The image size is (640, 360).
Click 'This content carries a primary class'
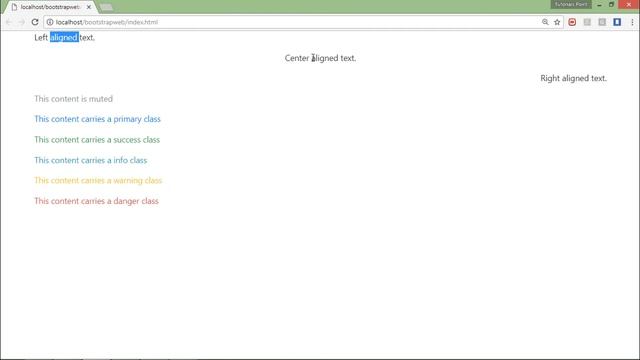(x=98, y=119)
